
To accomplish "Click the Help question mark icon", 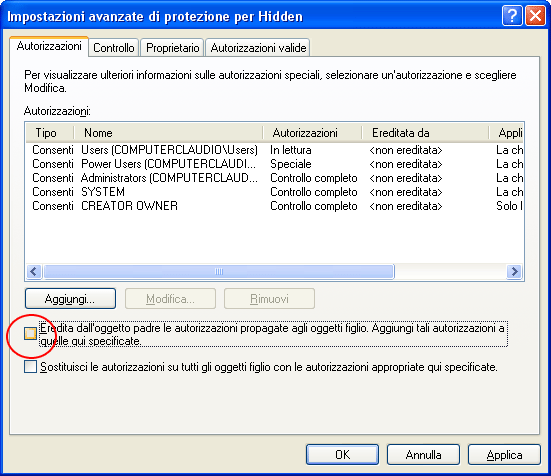I will pyautogui.click(x=512, y=16).
